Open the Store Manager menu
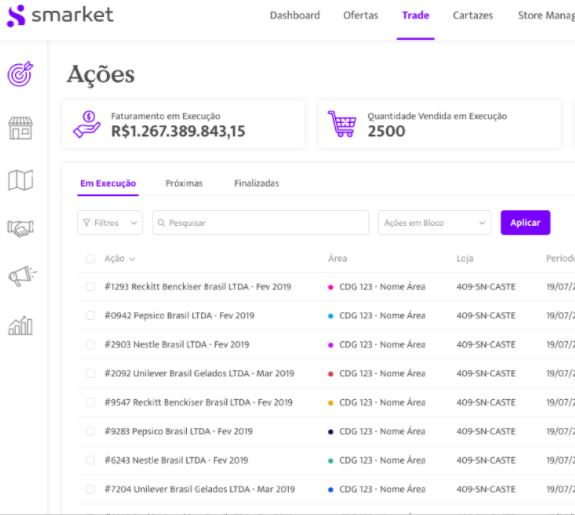This screenshot has width=575, height=515. click(546, 15)
